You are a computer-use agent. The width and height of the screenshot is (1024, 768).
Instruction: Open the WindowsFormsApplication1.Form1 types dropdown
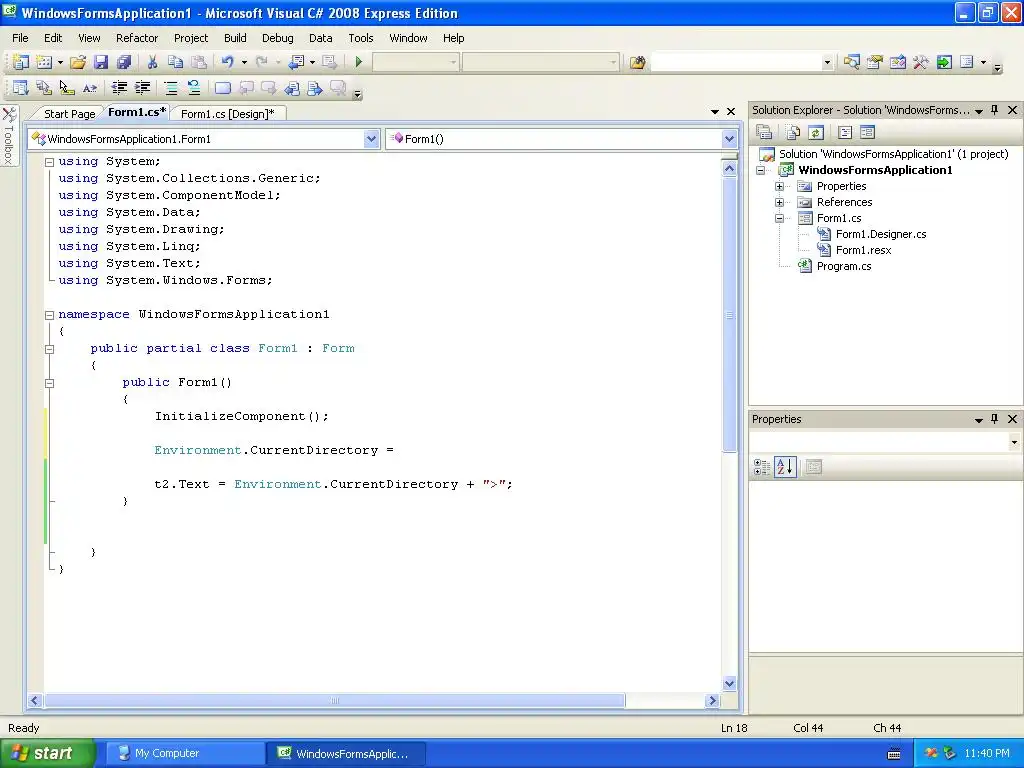tap(371, 138)
